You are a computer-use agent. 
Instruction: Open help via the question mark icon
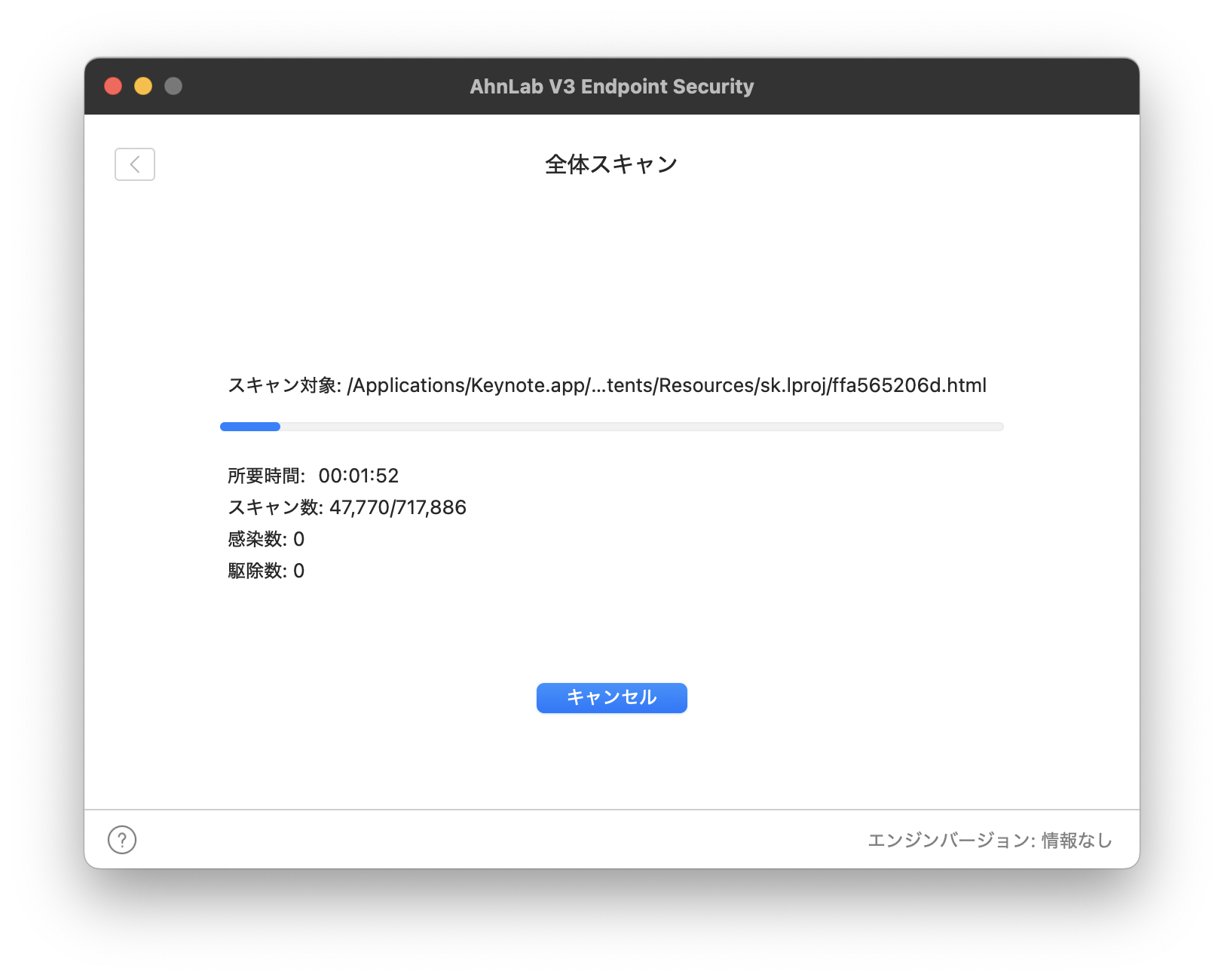coord(122,840)
